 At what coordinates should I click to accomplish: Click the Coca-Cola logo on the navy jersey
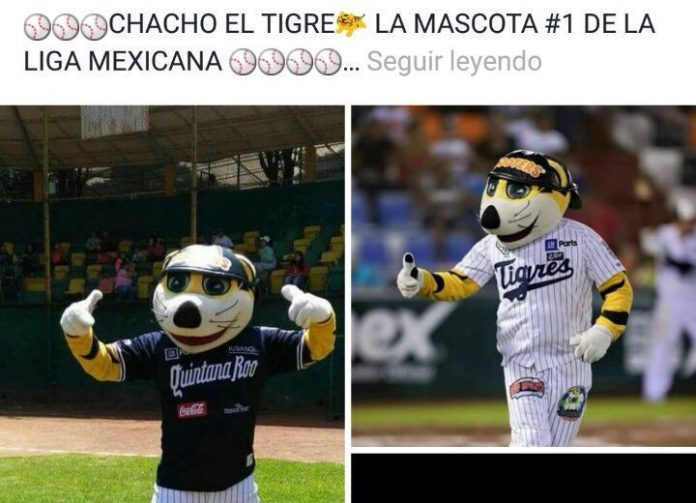click(x=192, y=410)
